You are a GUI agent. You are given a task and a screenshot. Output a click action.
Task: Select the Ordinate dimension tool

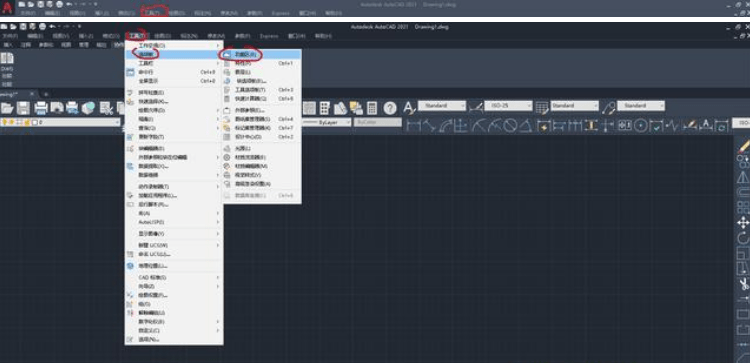(461, 126)
